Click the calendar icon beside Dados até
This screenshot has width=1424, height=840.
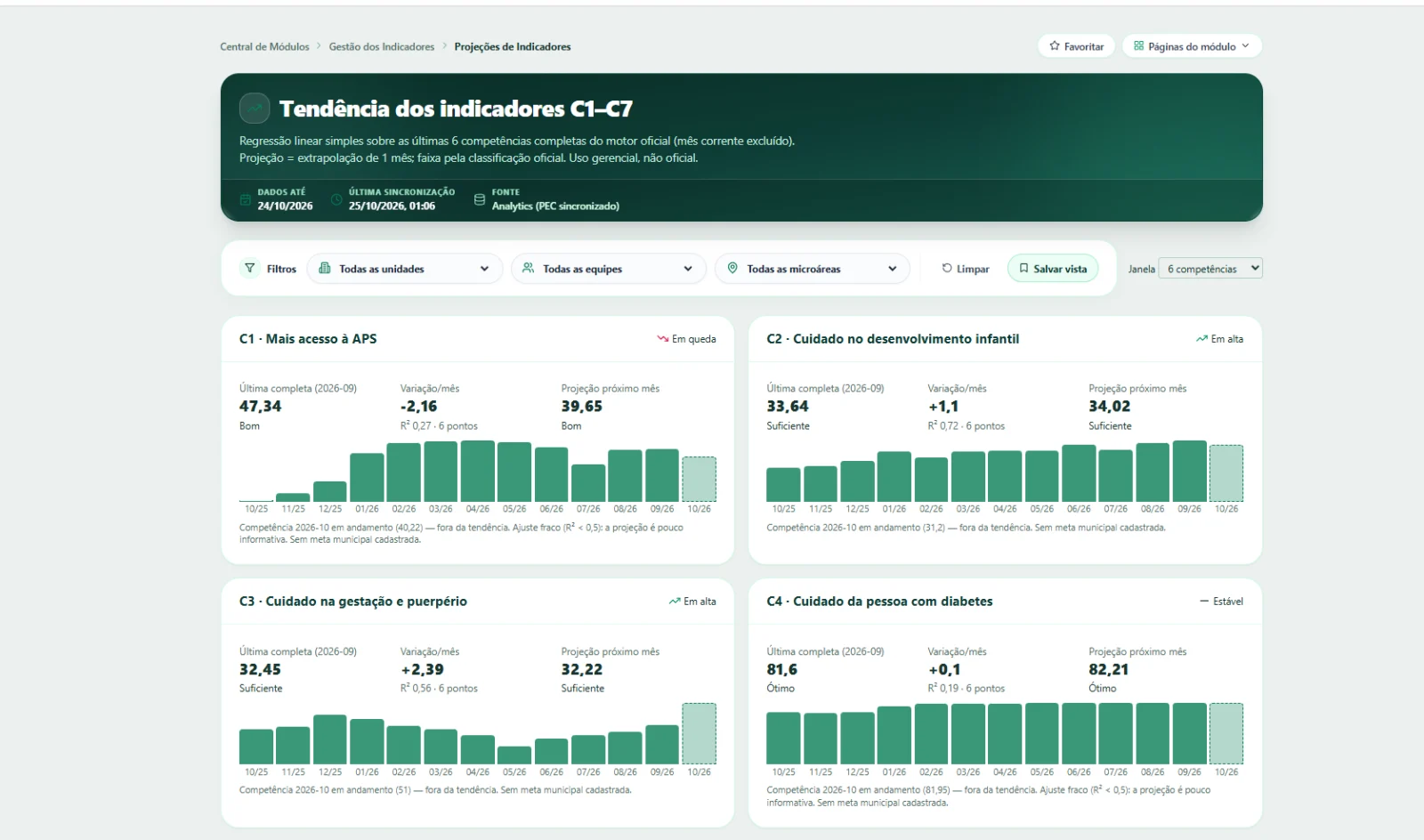coord(245,199)
